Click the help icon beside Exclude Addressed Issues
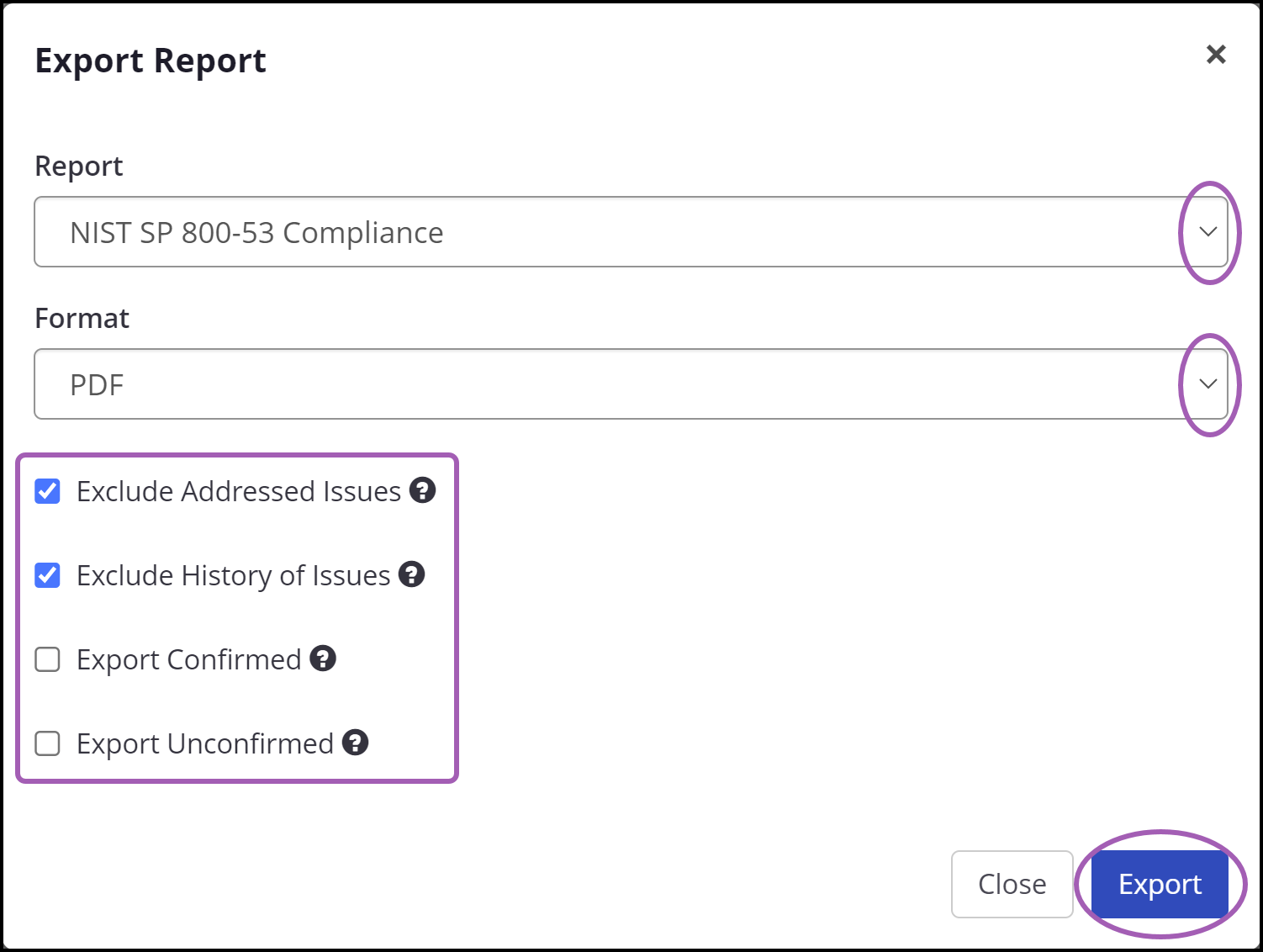Screen dimensions: 1263x952 423,490
